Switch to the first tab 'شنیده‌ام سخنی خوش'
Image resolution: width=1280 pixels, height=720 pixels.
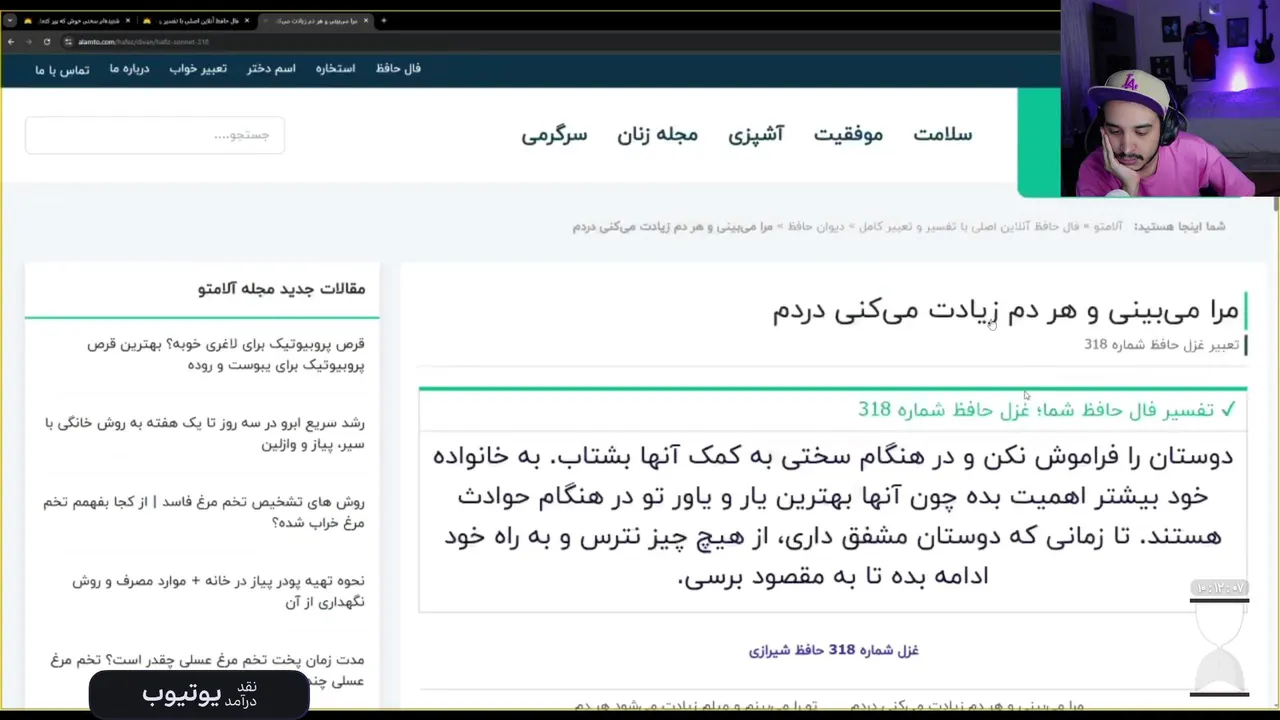(78, 20)
